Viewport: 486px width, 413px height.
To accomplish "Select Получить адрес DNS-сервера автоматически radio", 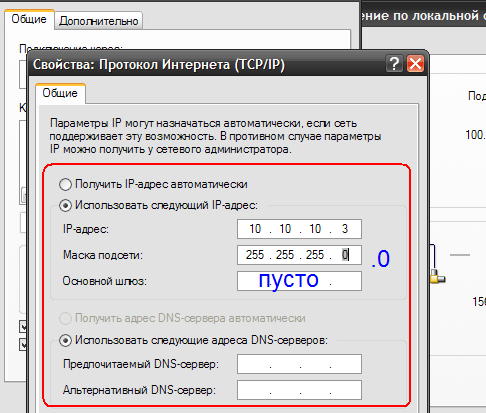I will (x=65, y=318).
